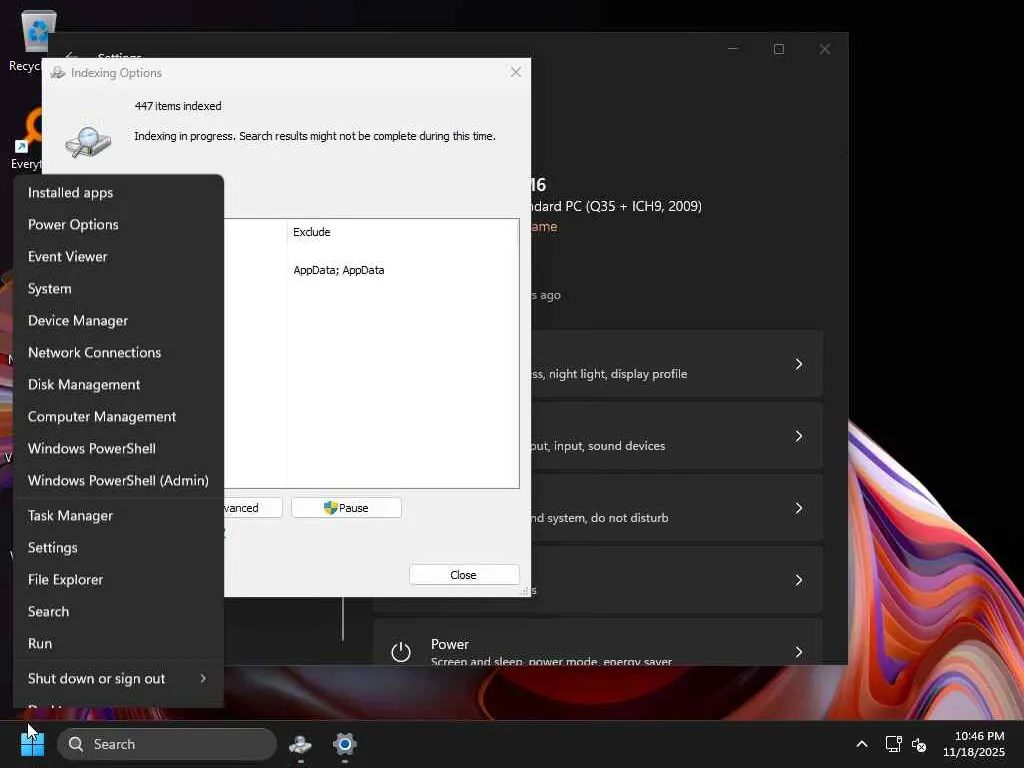Viewport: 1024px width, 768px height.
Task: Click the '447 items indexed' text
Action: (x=178, y=106)
